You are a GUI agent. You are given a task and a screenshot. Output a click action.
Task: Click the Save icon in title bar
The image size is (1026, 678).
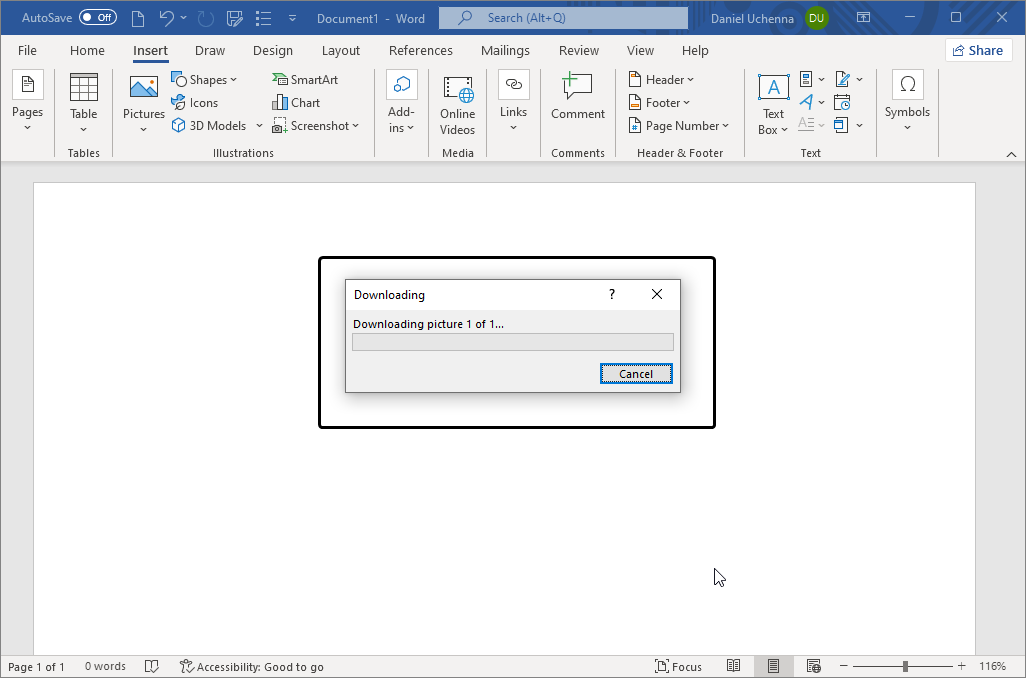click(235, 18)
